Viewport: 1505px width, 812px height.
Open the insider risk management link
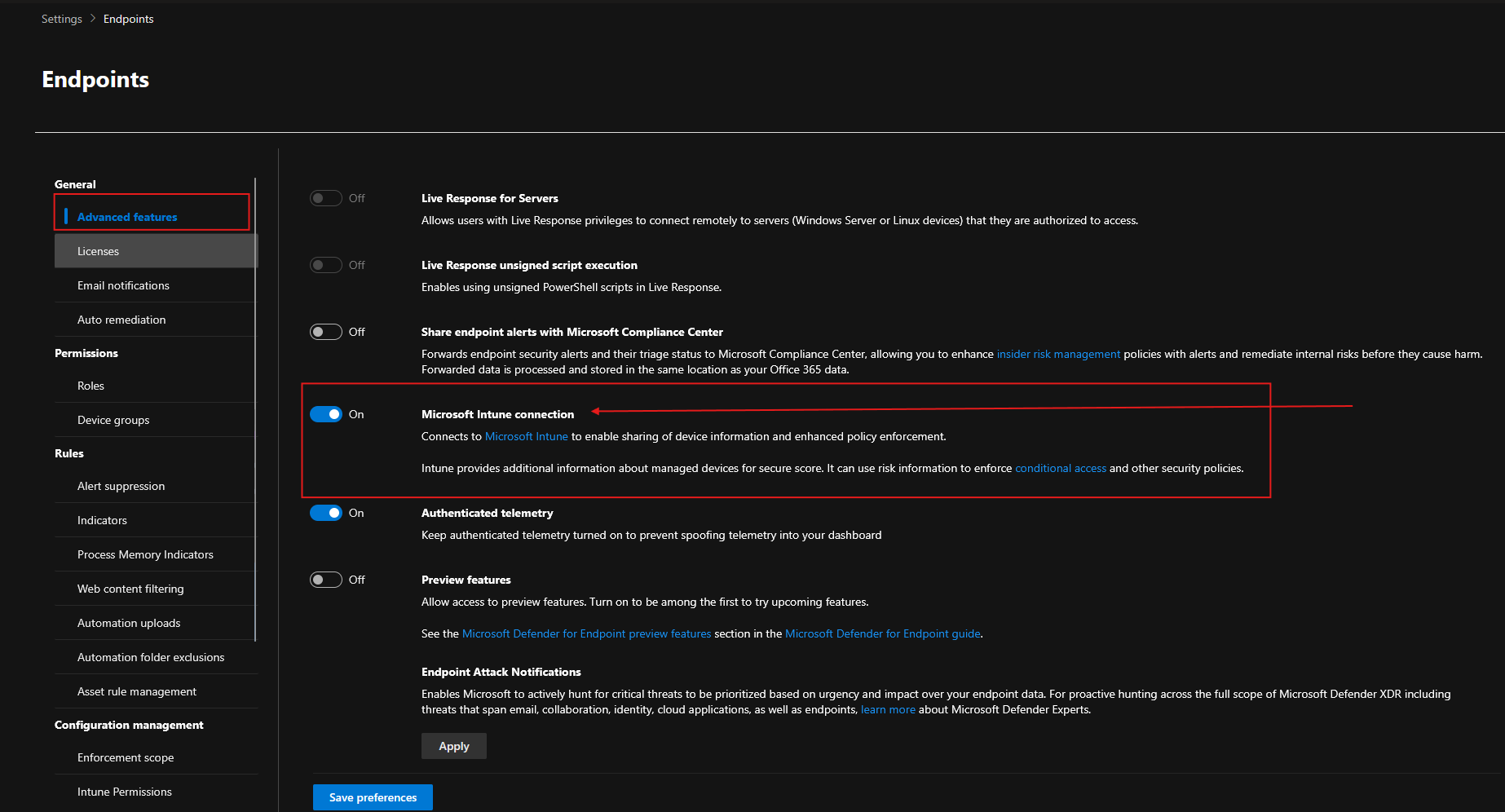[1057, 354]
